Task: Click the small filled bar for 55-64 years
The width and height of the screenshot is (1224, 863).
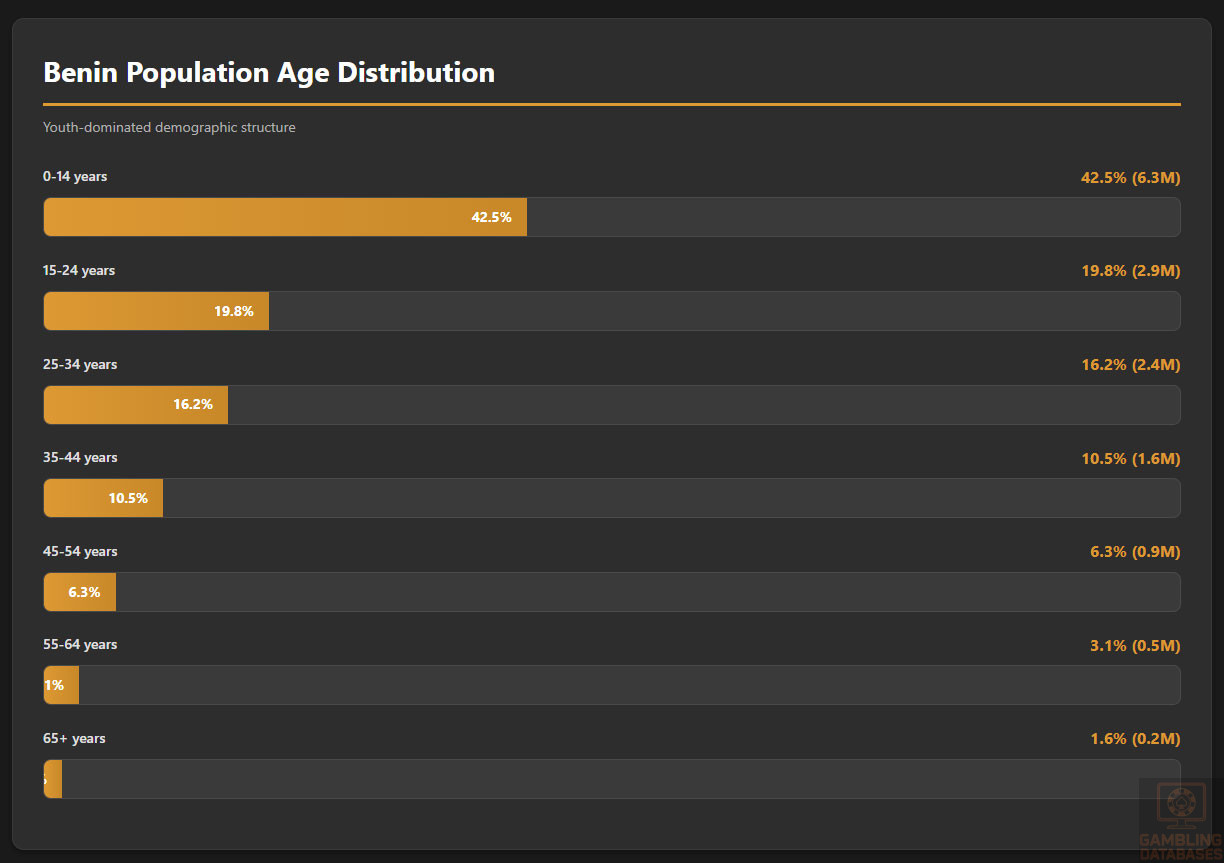Action: click(x=61, y=685)
